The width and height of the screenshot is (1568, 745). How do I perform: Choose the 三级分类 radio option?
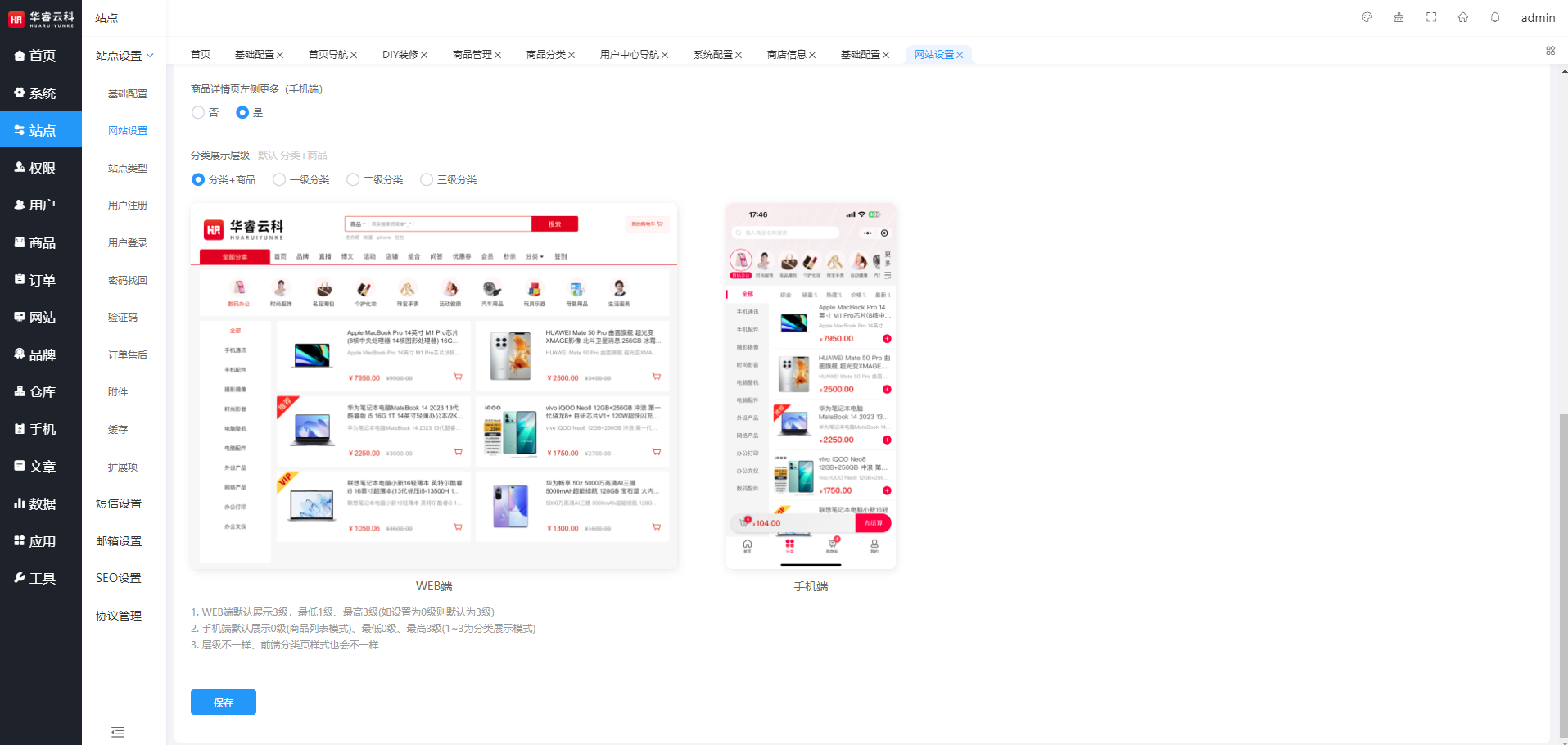click(x=427, y=180)
